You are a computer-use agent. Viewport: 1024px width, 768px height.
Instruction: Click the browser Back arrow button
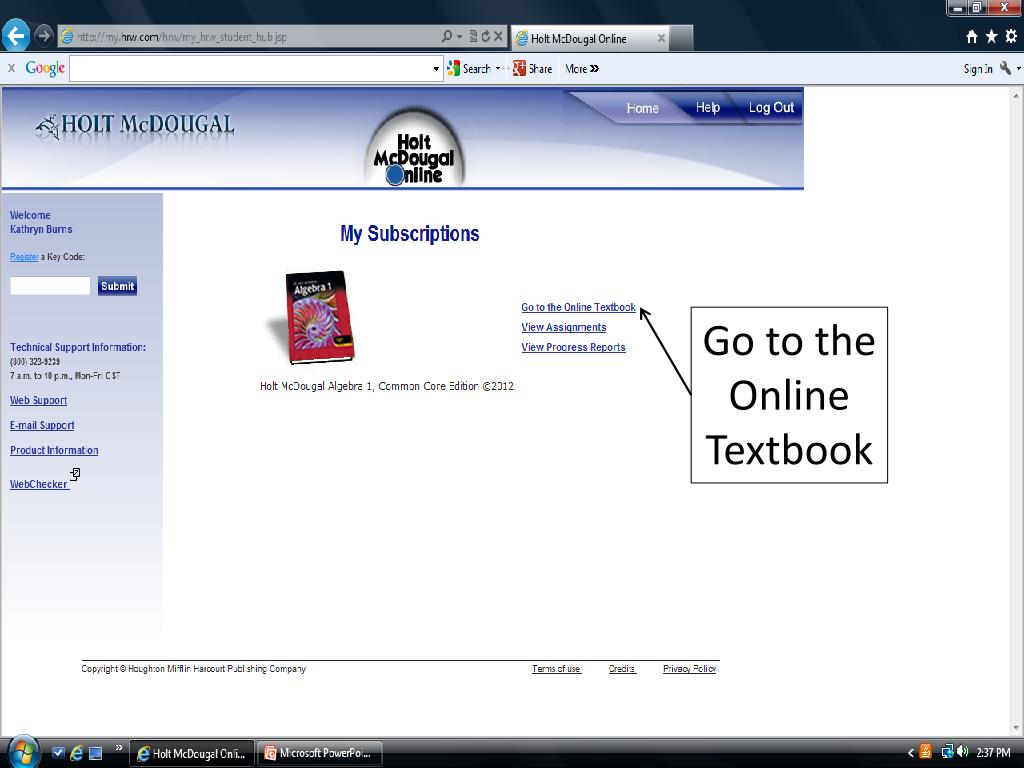16,35
